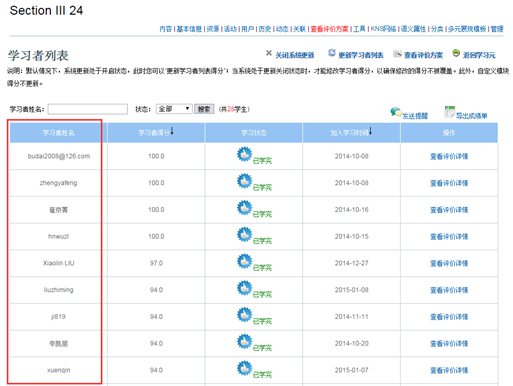Viewport: 513px width, 386px height.
Task: Click the 搜索 button
Action: tap(204, 109)
